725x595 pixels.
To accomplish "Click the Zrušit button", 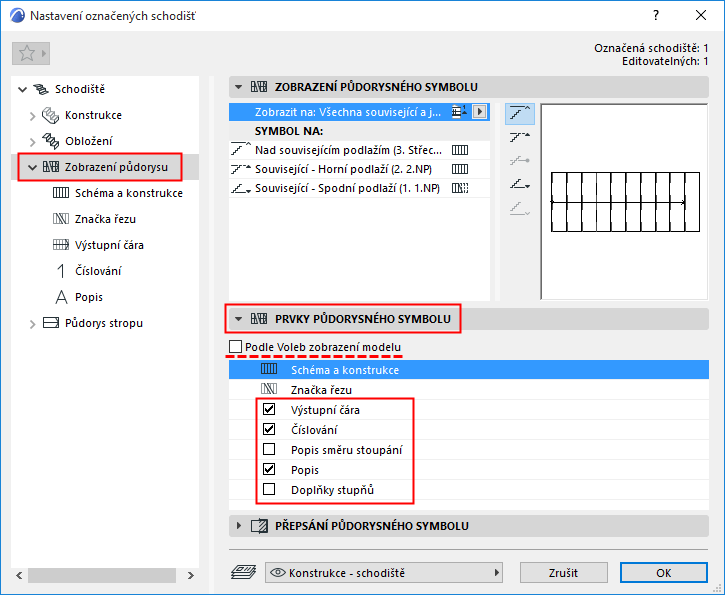I will (564, 573).
